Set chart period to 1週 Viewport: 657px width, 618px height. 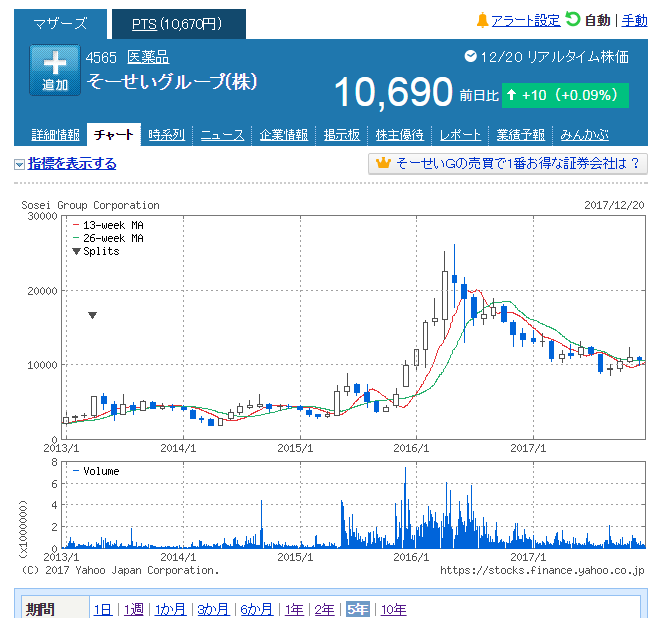click(x=134, y=610)
